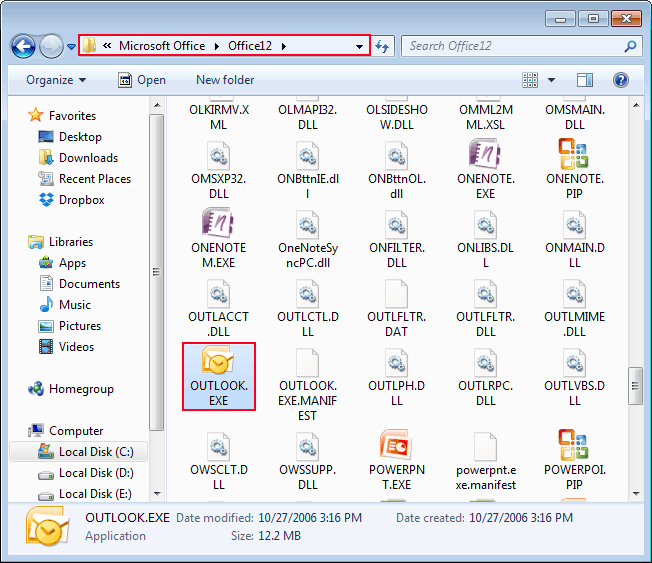Toggle the preview pane button

[585, 80]
